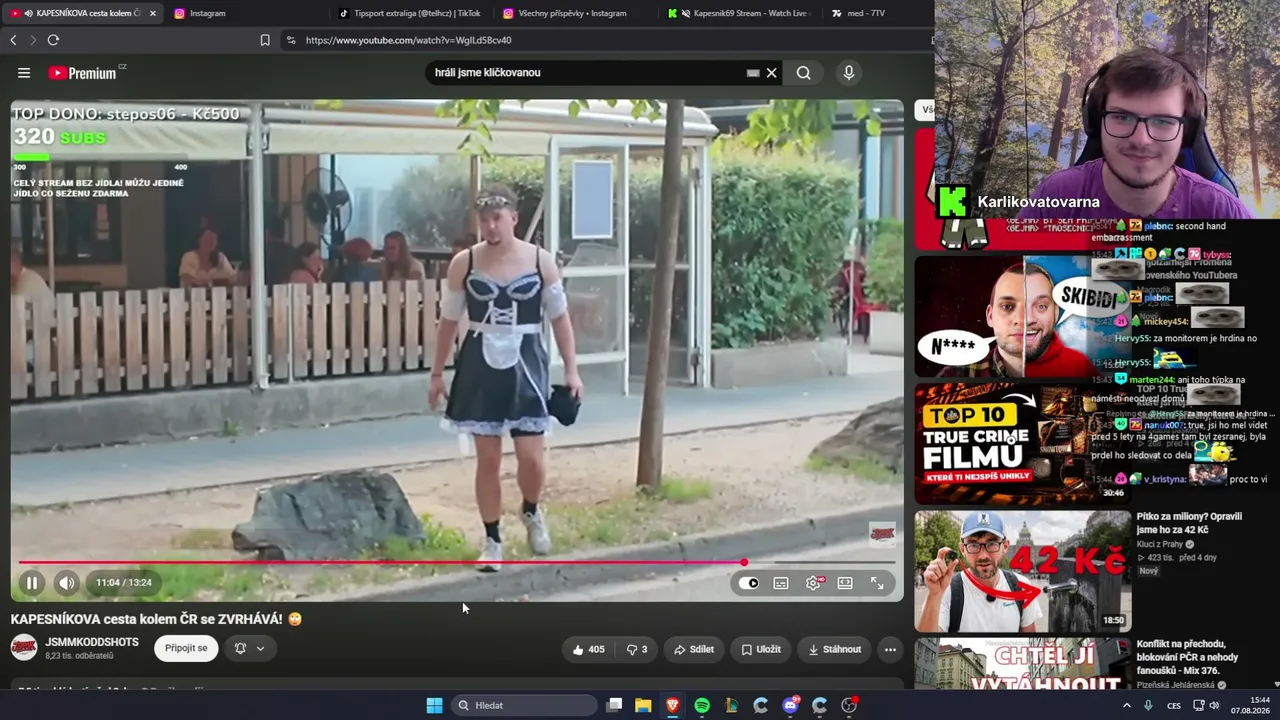Seek on the red video progress bar
Viewport: 1280px width, 720px height.
(456, 563)
